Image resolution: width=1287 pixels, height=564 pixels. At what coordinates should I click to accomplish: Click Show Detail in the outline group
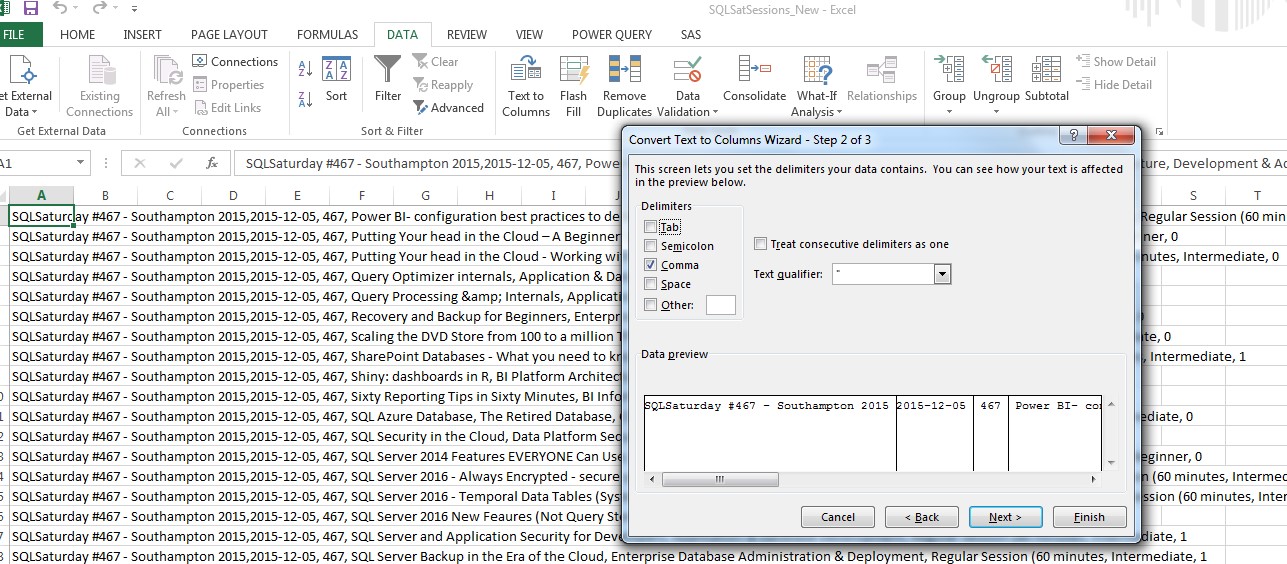click(1116, 61)
